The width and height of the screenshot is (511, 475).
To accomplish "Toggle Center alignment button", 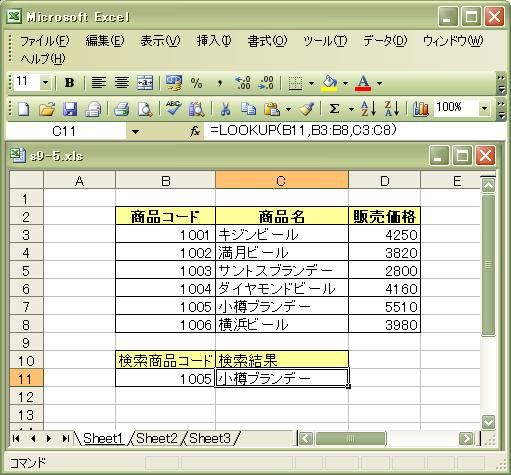I will [122, 82].
